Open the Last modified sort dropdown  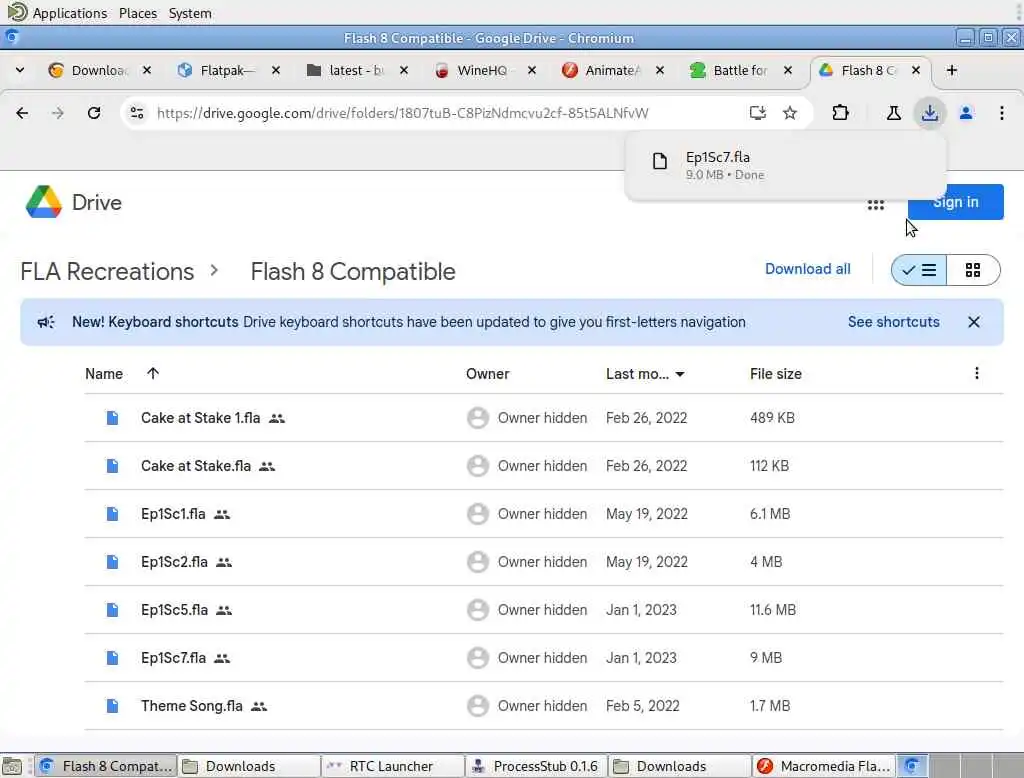coord(680,374)
